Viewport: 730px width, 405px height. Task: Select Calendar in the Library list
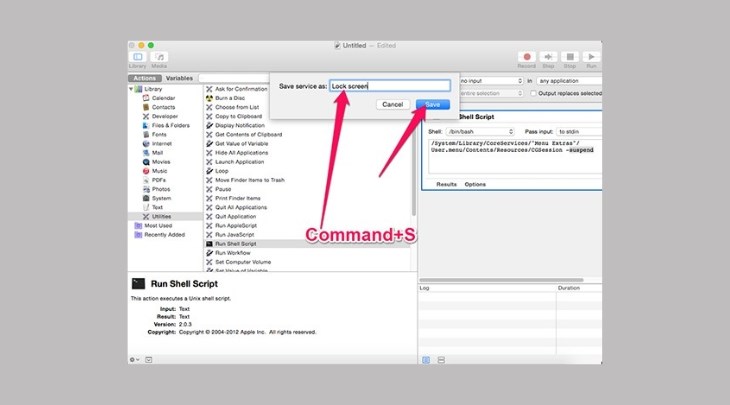165,98
